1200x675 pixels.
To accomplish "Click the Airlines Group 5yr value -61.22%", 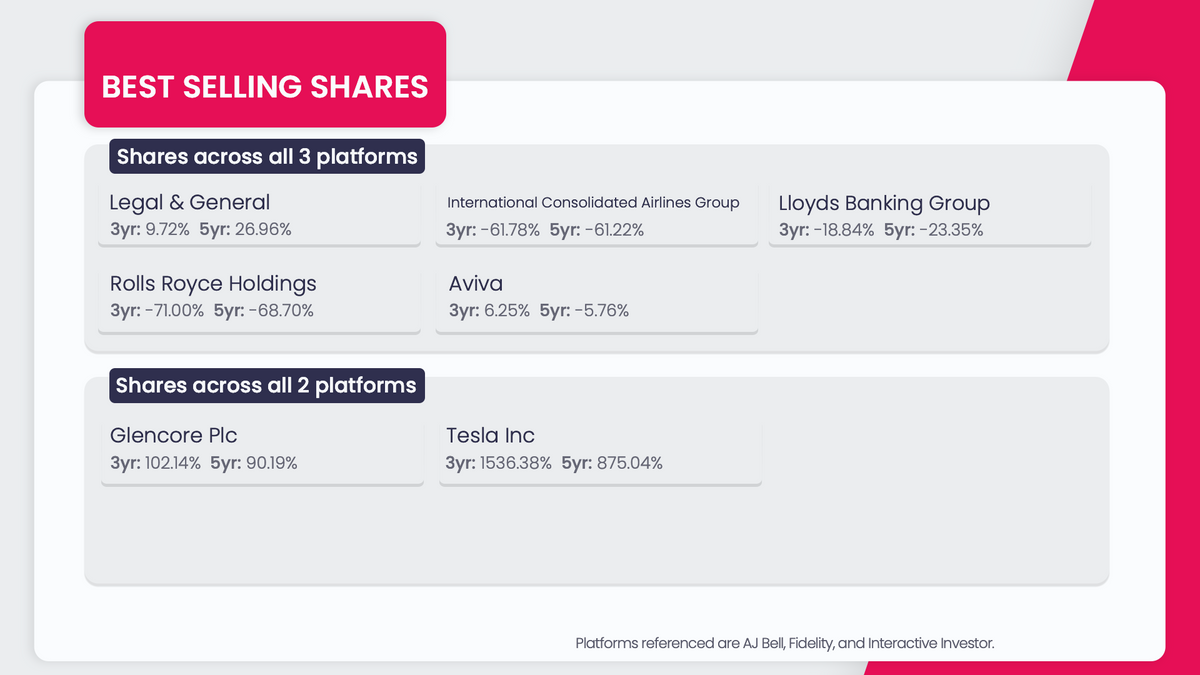I will pos(611,230).
